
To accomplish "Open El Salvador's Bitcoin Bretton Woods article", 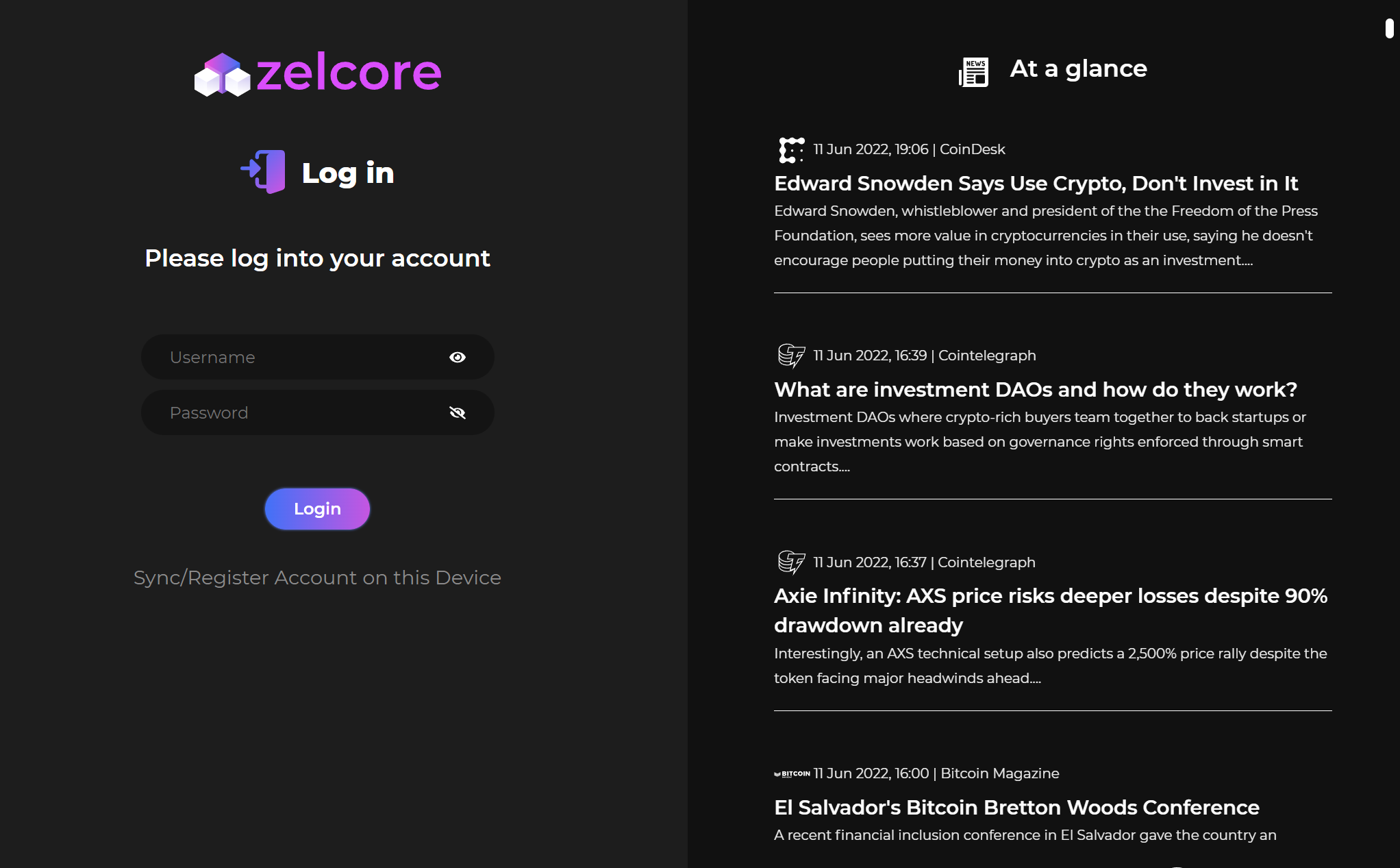I will coord(1016,808).
